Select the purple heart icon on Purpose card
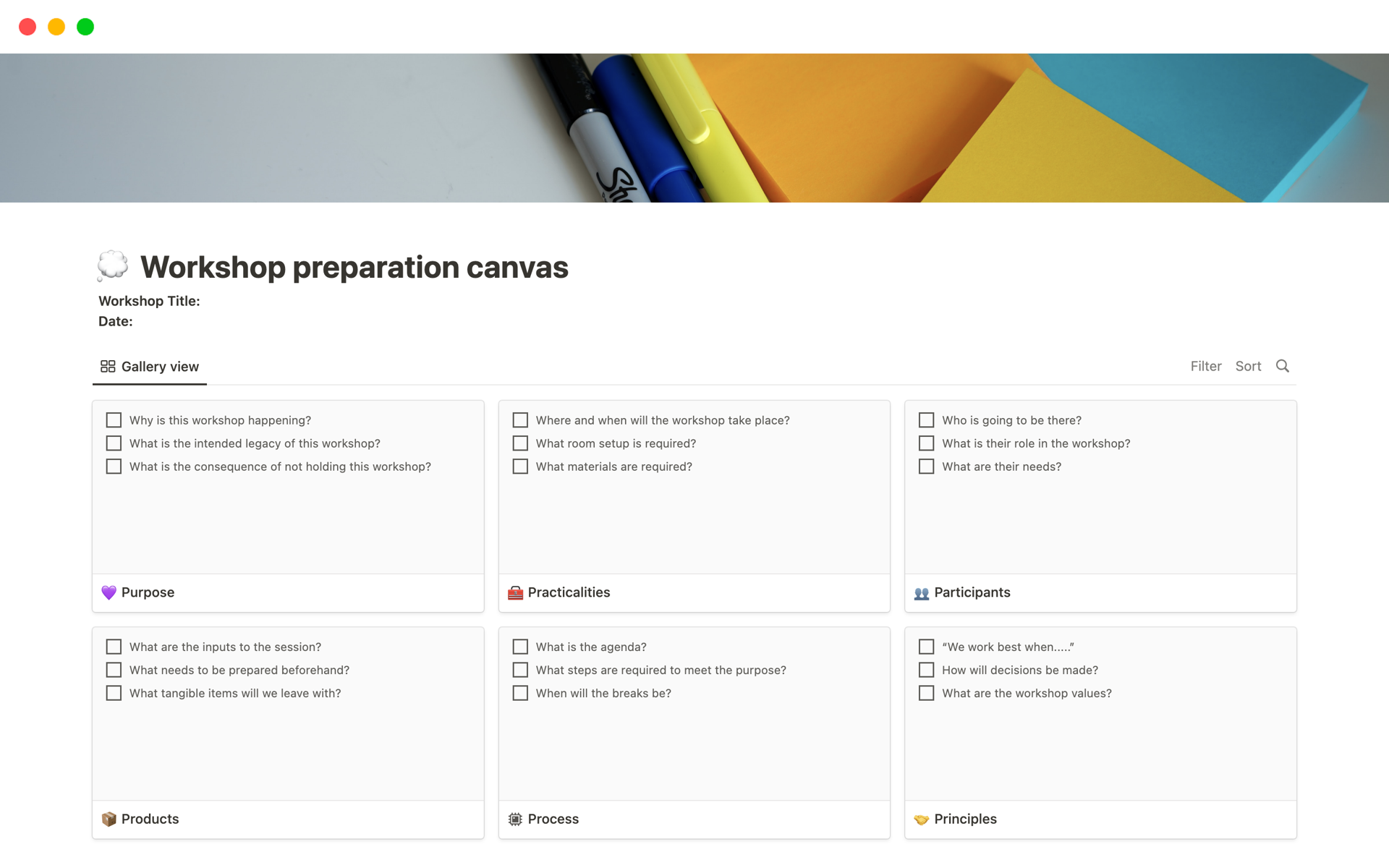Image resolution: width=1389 pixels, height=868 pixels. tap(109, 592)
